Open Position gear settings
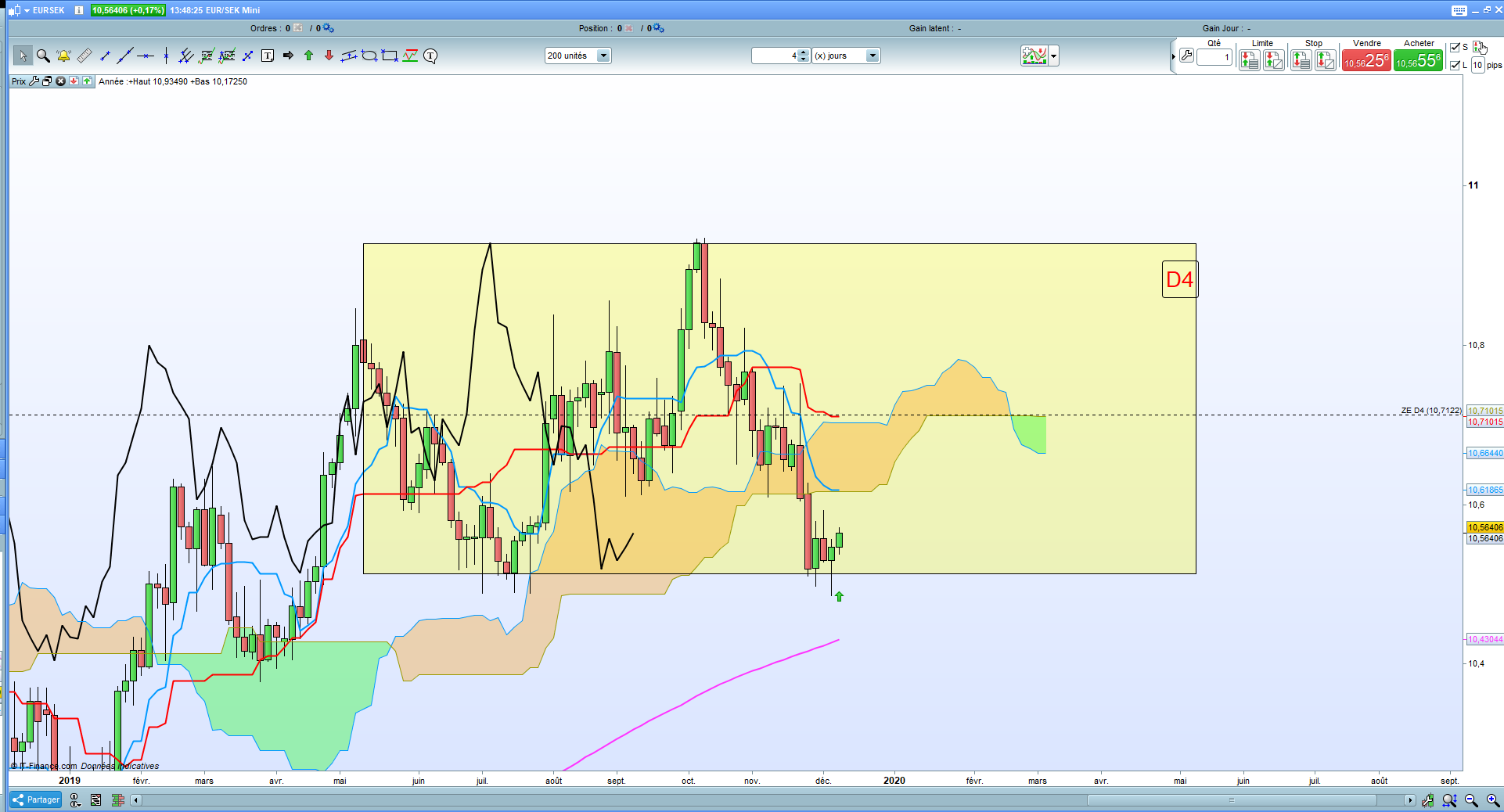 click(x=659, y=28)
